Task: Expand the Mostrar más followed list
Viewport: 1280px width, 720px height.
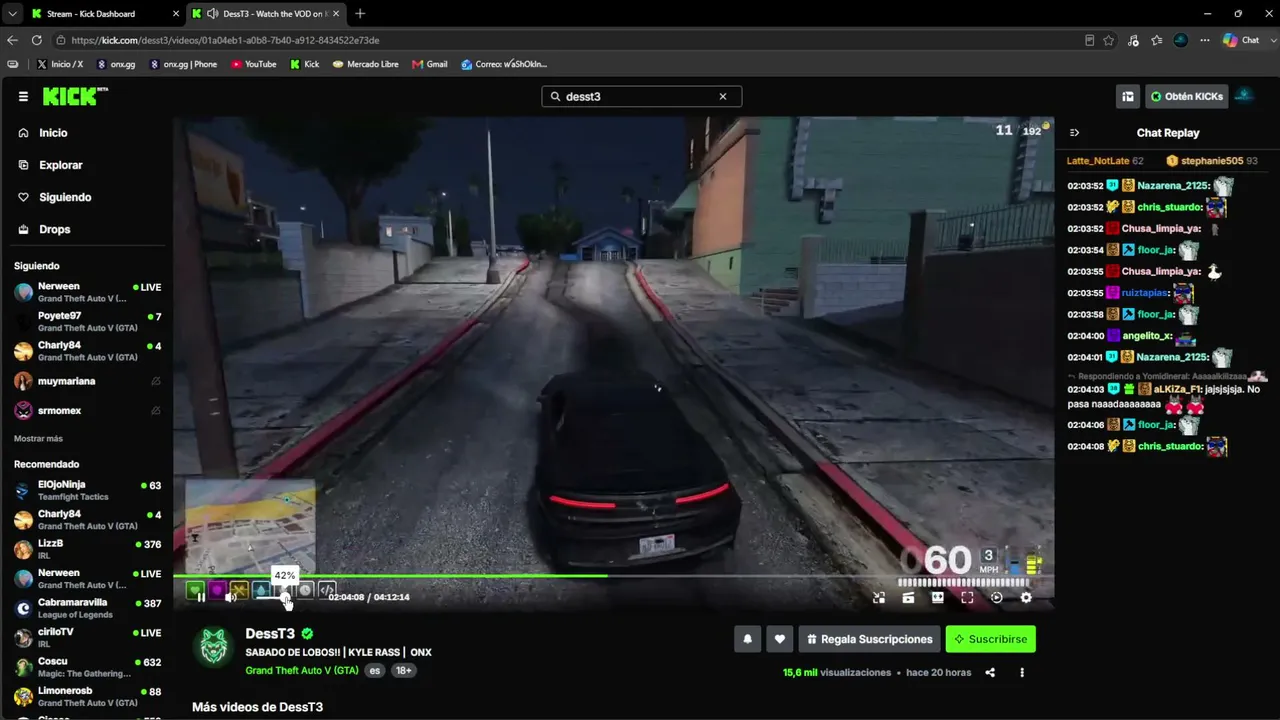Action: point(38,439)
